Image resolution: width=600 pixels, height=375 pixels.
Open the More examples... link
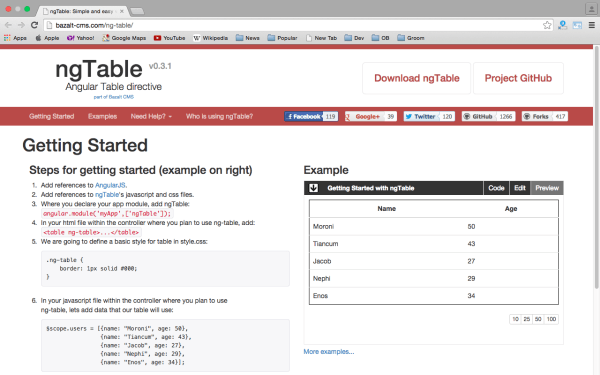(x=329, y=352)
